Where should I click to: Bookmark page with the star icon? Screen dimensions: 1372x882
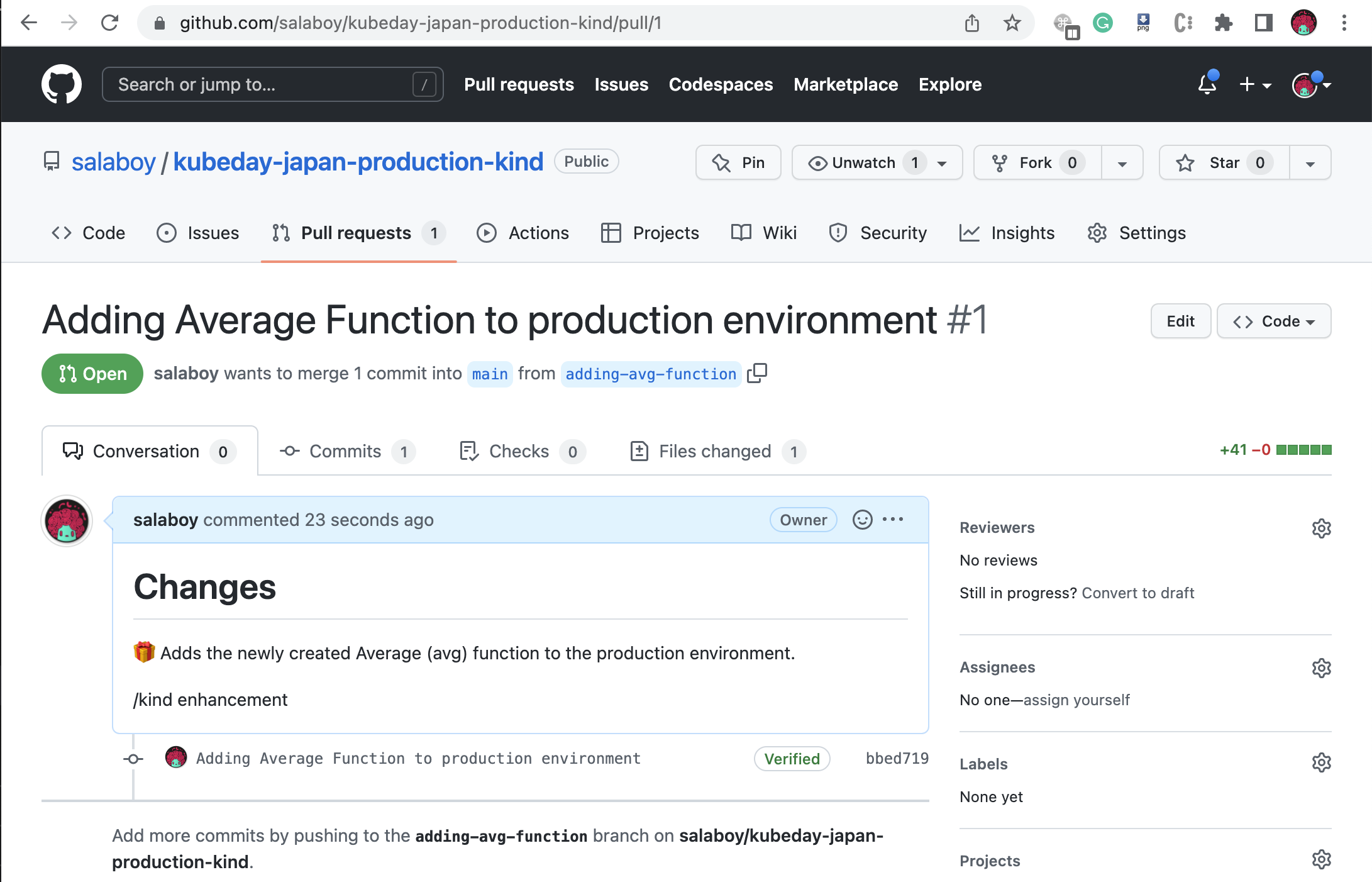coord(1012,23)
